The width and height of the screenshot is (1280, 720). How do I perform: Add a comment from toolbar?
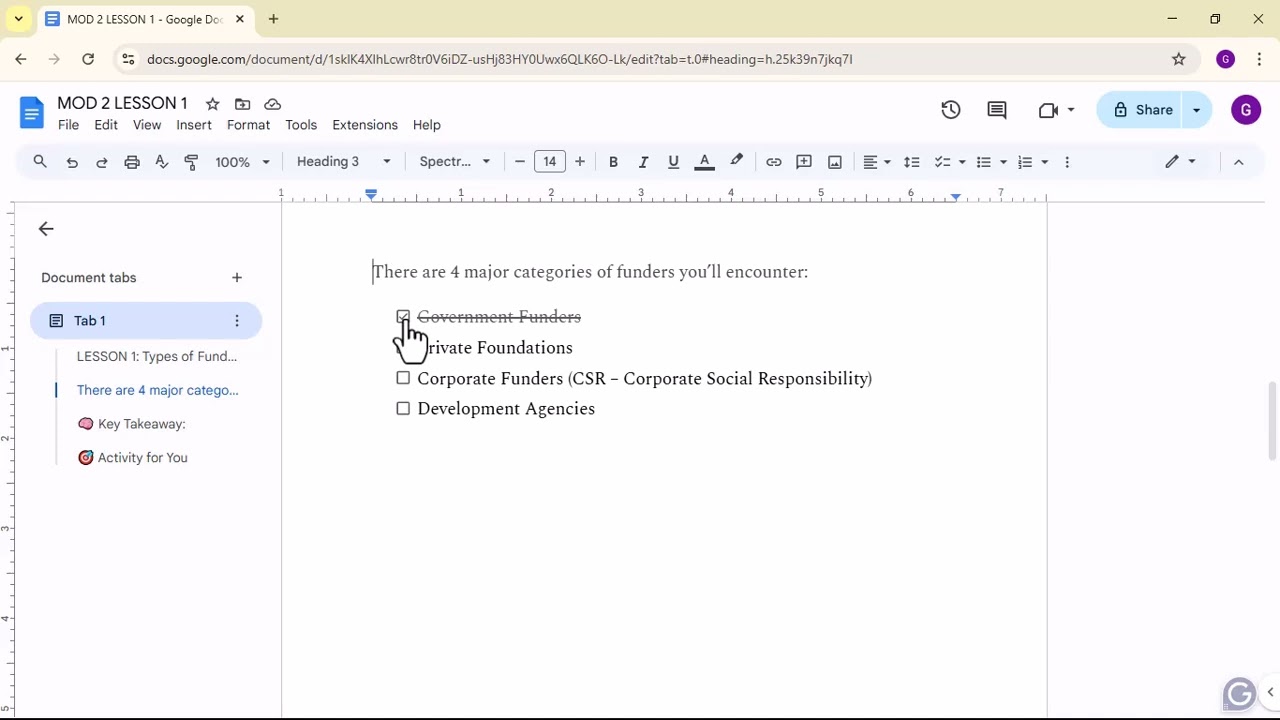tap(804, 162)
